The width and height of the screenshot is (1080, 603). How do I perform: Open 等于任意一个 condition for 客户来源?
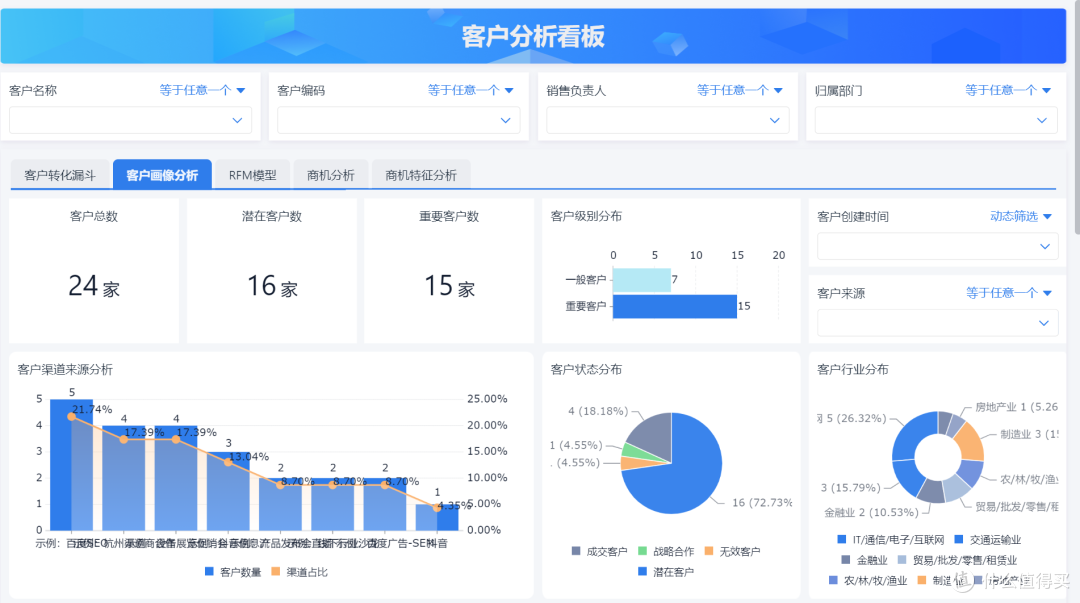[1008, 293]
